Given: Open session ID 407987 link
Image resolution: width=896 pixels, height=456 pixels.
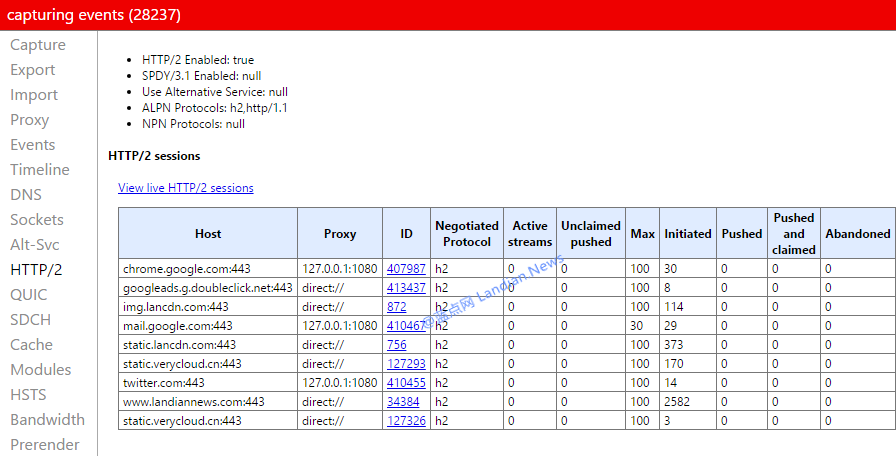Looking at the screenshot, I should (406, 269).
